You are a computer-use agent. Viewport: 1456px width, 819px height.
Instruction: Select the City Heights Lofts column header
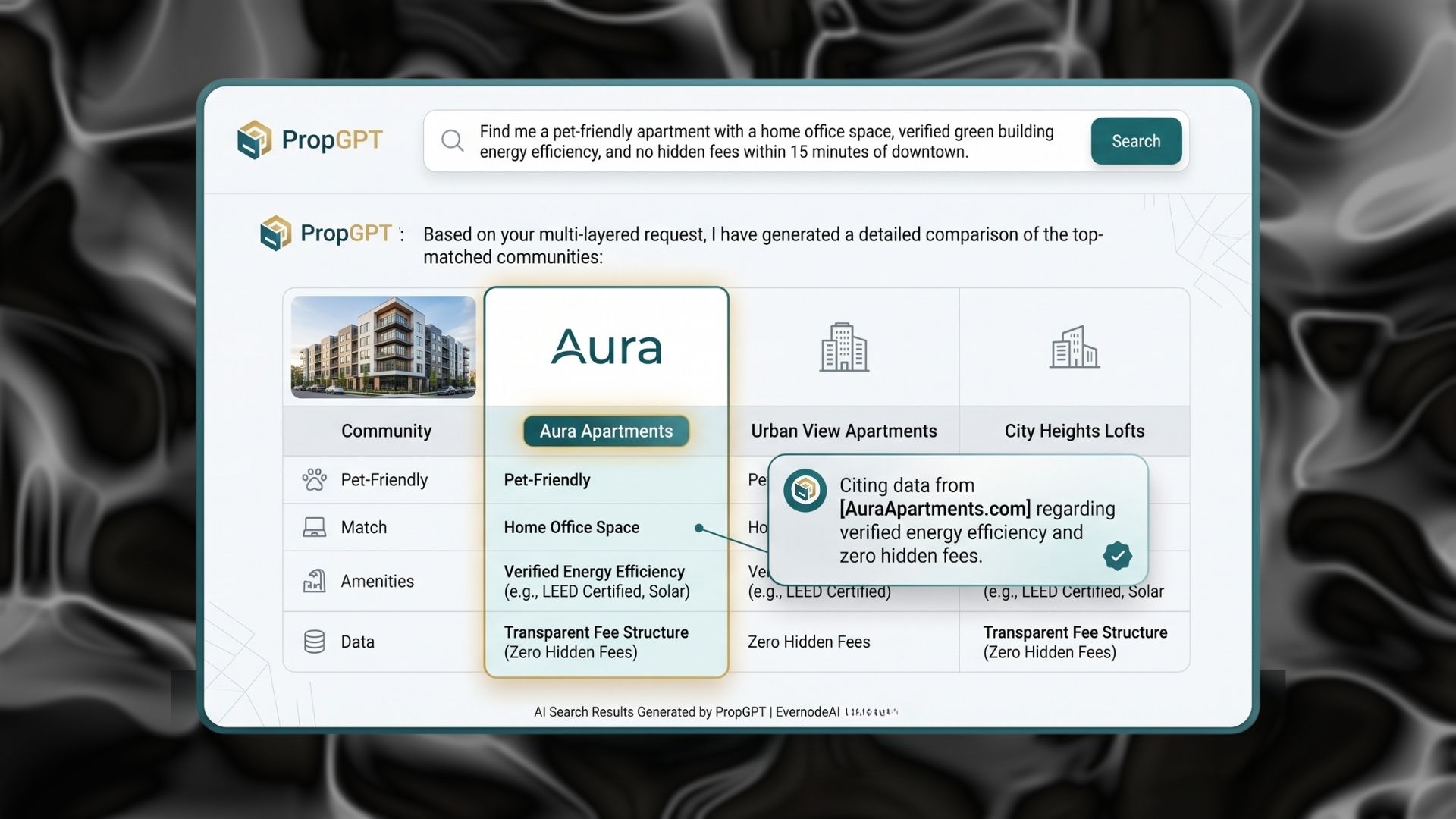[x=1075, y=431]
